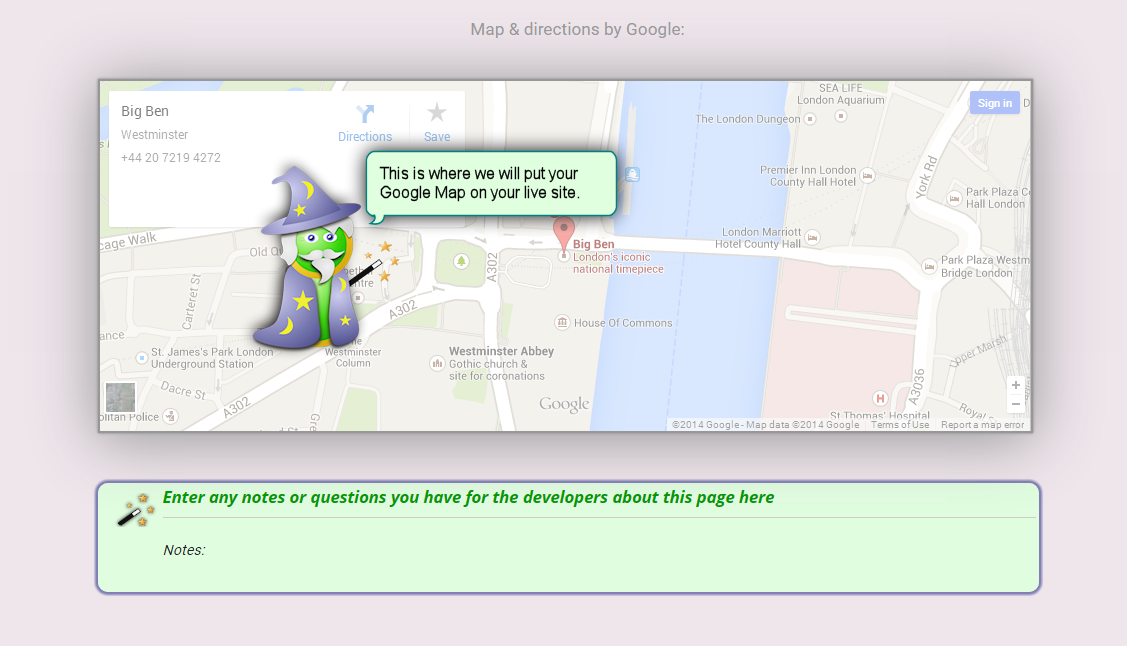Click the zoom out minus button
The width and height of the screenshot is (1127, 646).
[1016, 404]
